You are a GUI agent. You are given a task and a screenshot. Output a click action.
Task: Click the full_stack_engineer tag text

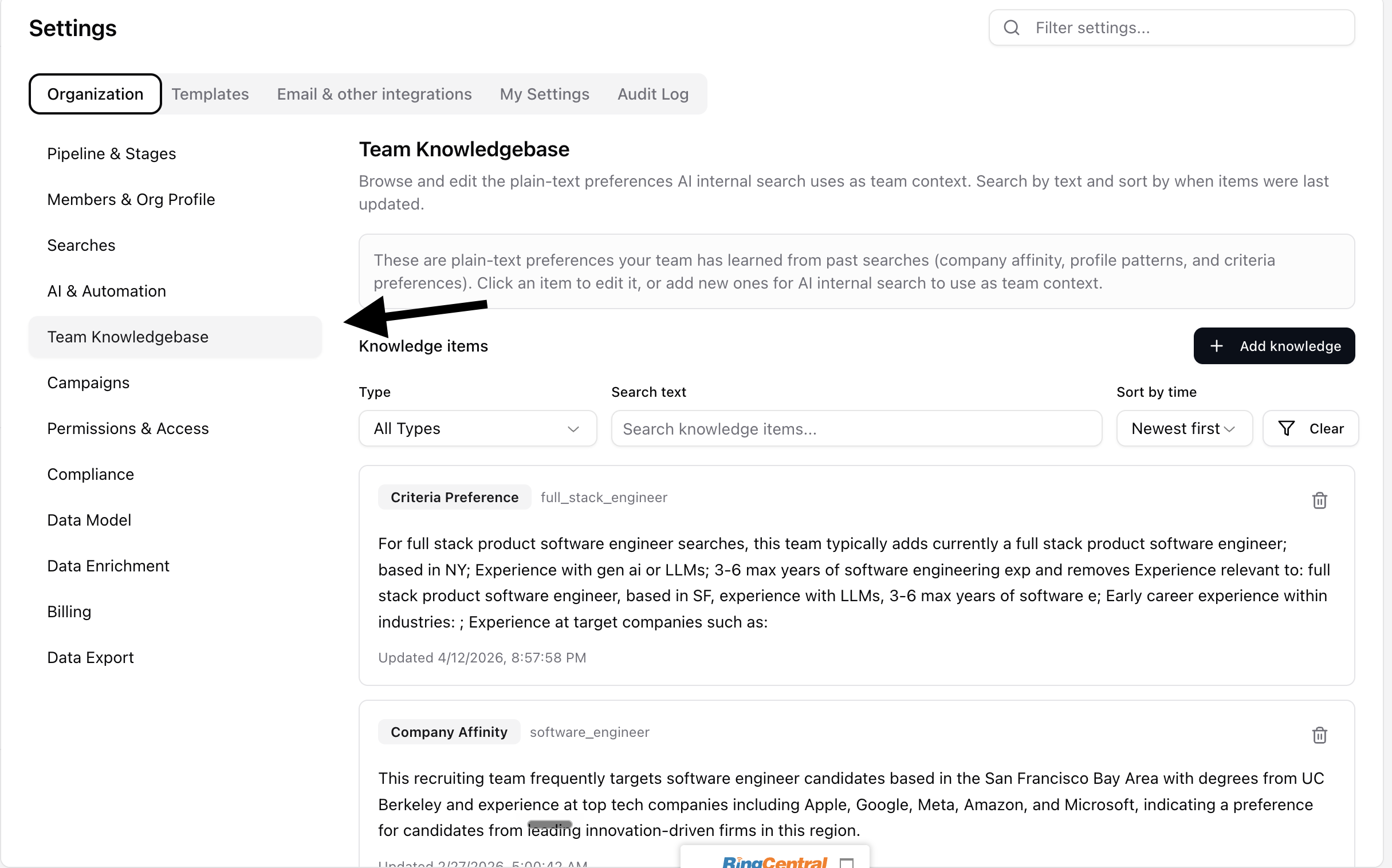point(604,497)
